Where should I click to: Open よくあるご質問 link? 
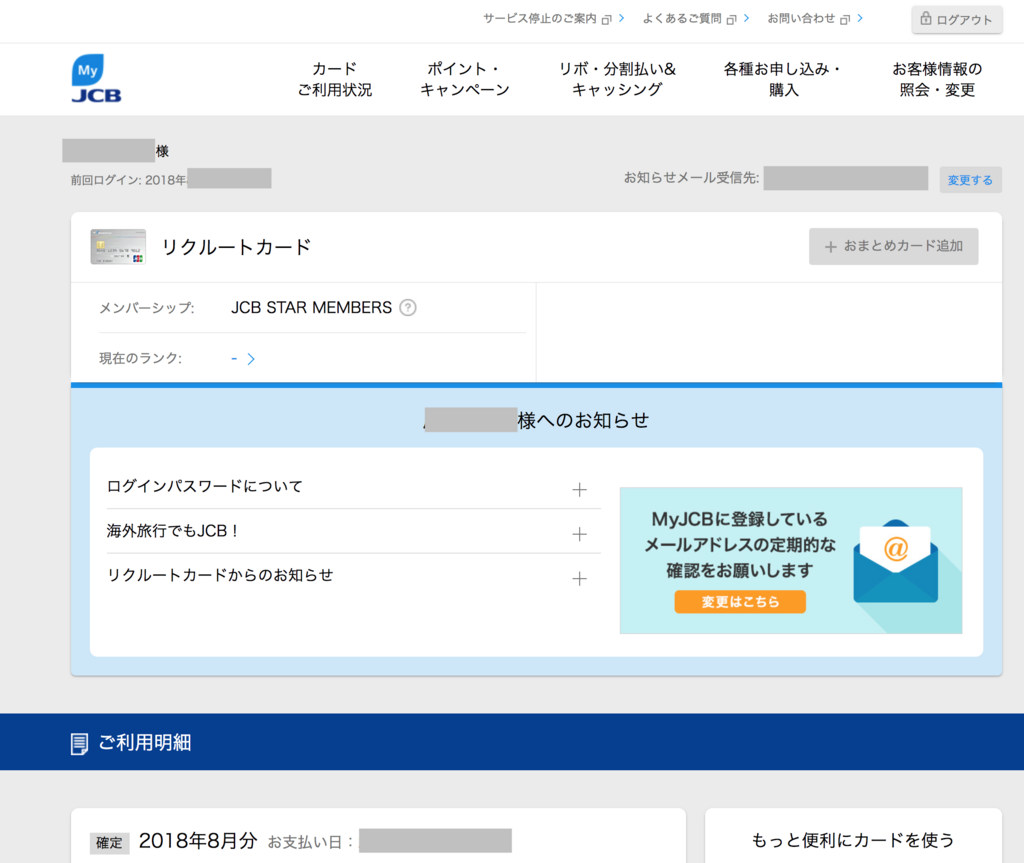coord(682,19)
